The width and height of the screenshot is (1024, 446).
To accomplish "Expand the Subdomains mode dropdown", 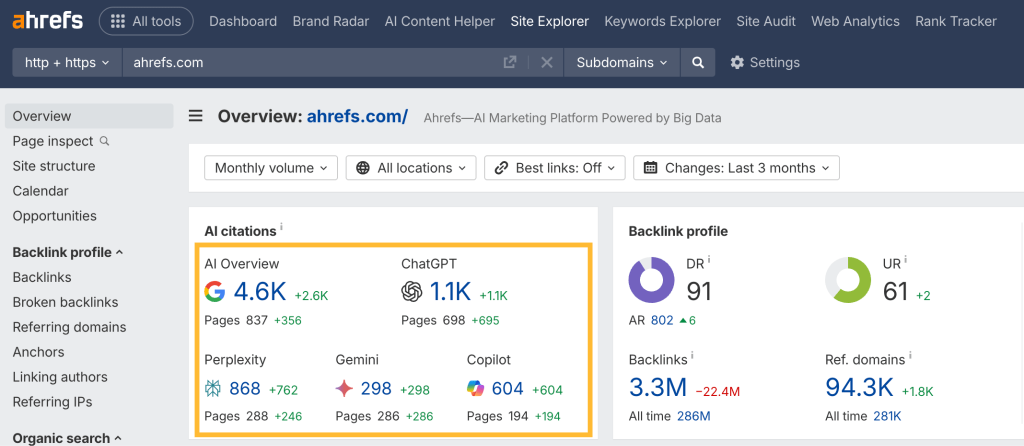I will [x=622, y=62].
